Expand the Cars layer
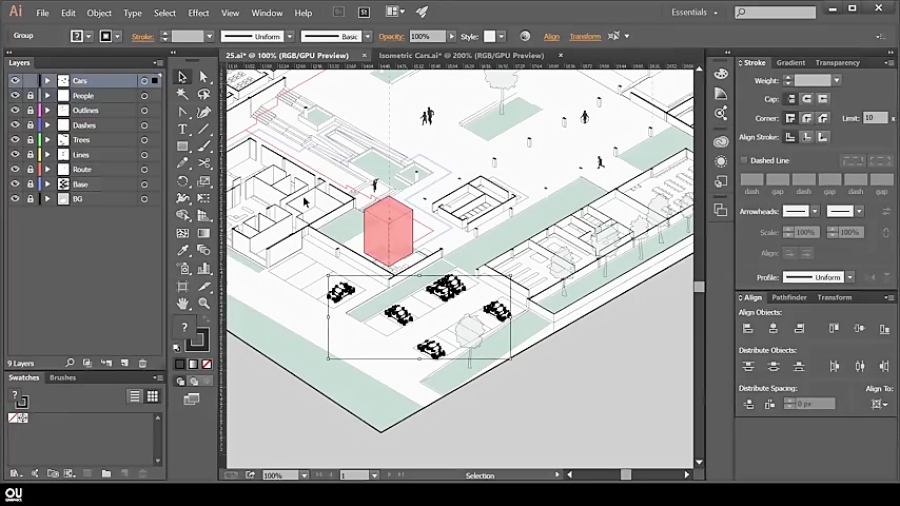Image resolution: width=900 pixels, height=506 pixels. [x=48, y=81]
